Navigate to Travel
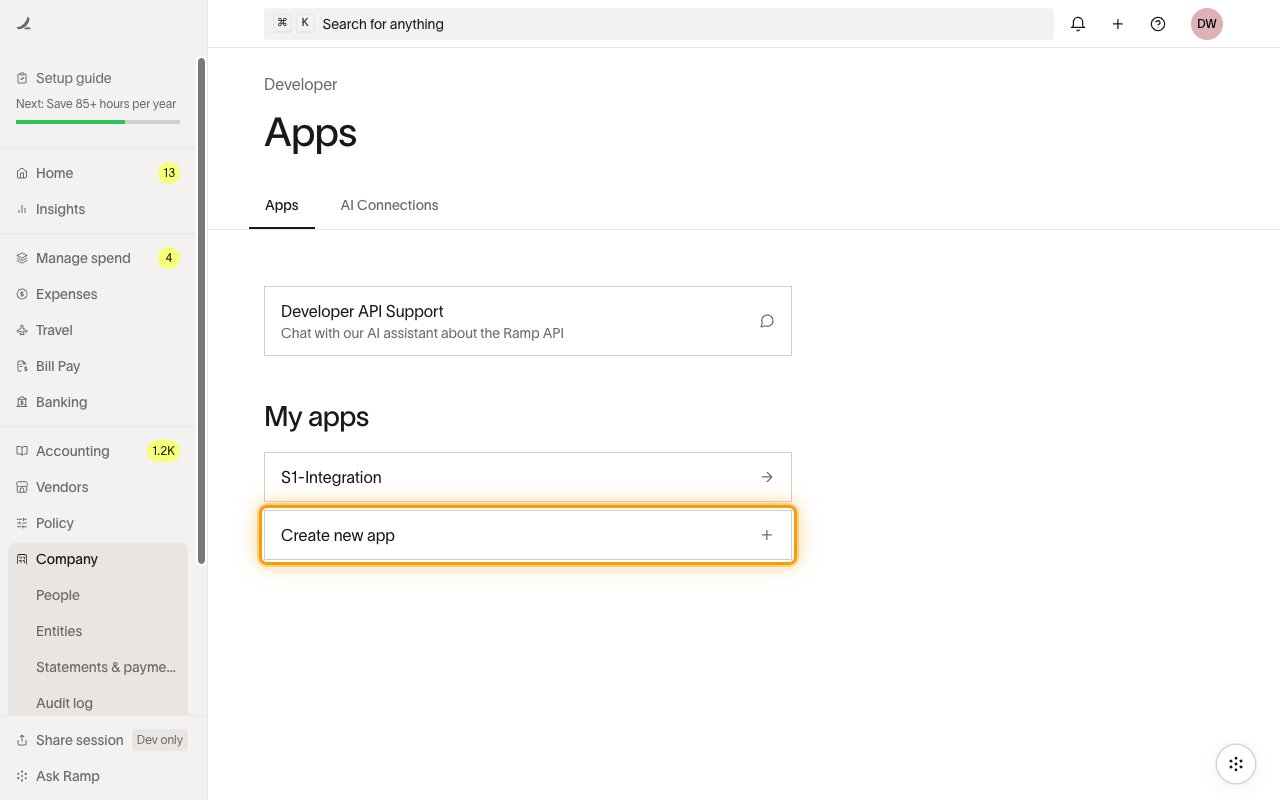This screenshot has height=800, width=1280. click(98, 330)
